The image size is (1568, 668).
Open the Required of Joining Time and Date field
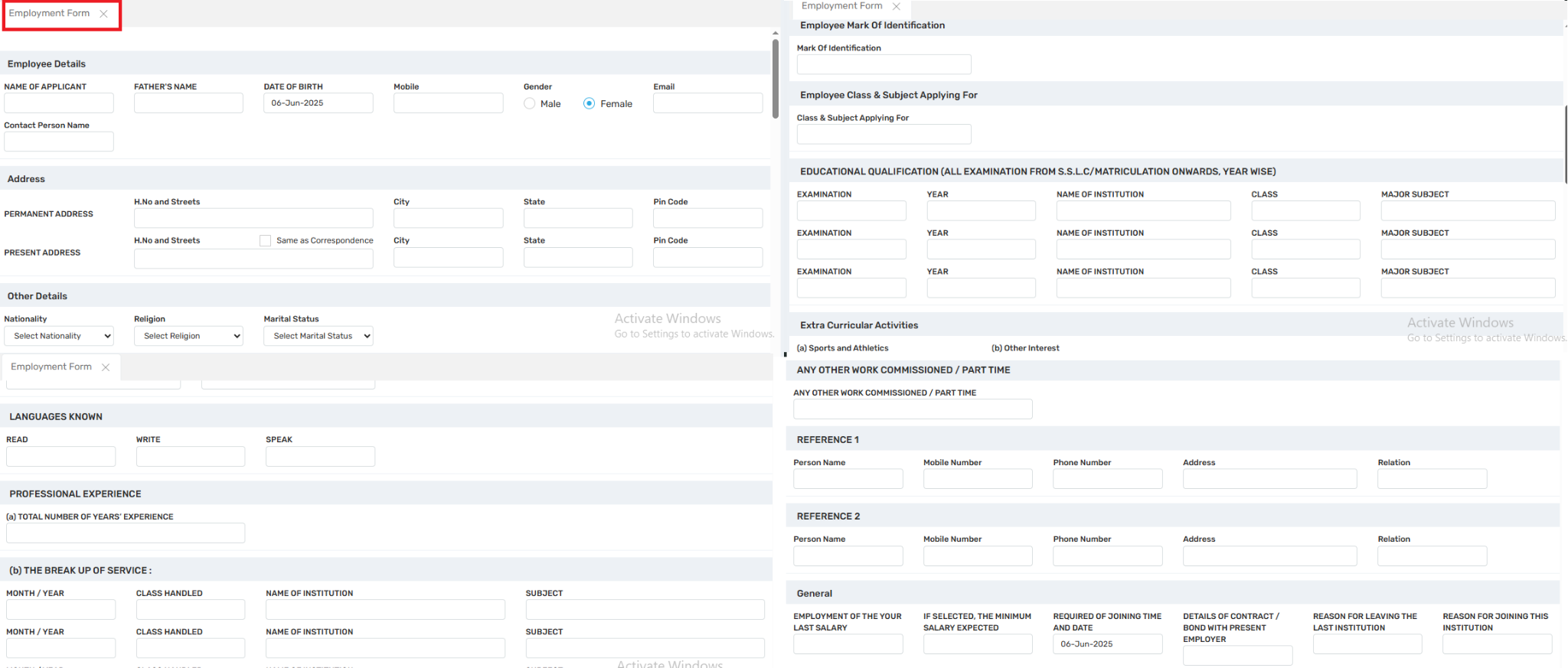click(x=1107, y=644)
